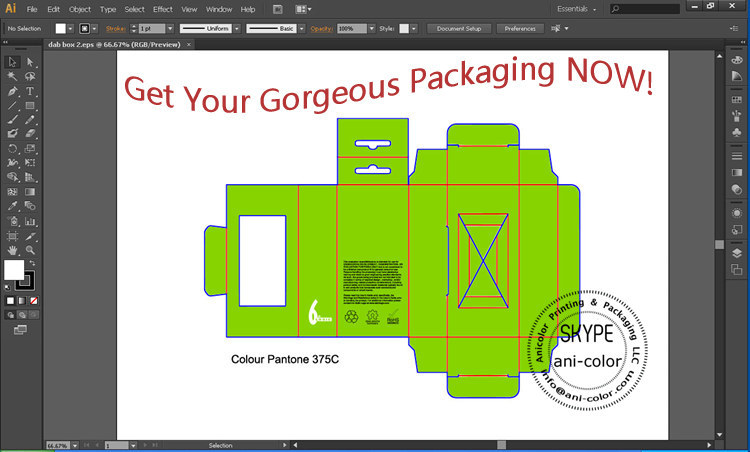
Task: Select the Pen tool
Action: (x=12, y=91)
